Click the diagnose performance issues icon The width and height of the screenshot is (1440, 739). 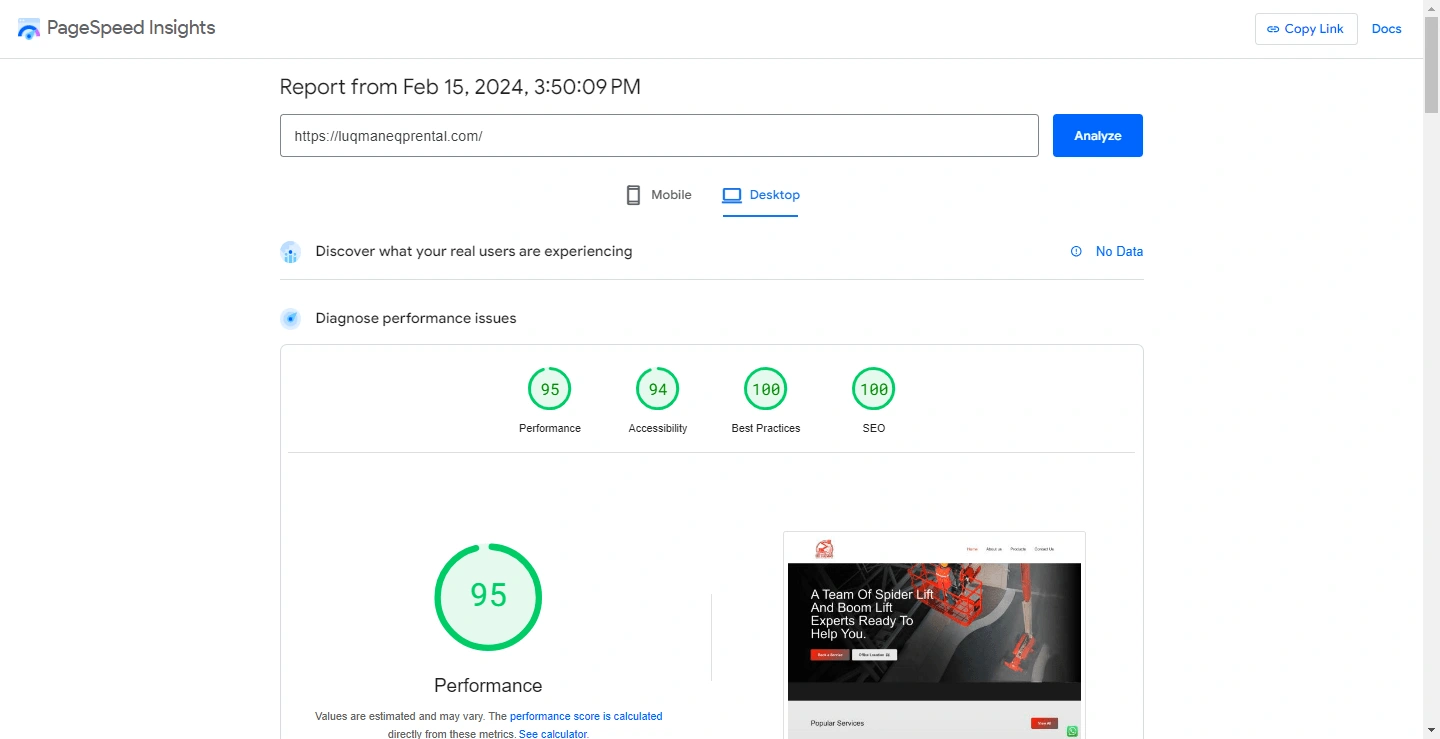[291, 319]
